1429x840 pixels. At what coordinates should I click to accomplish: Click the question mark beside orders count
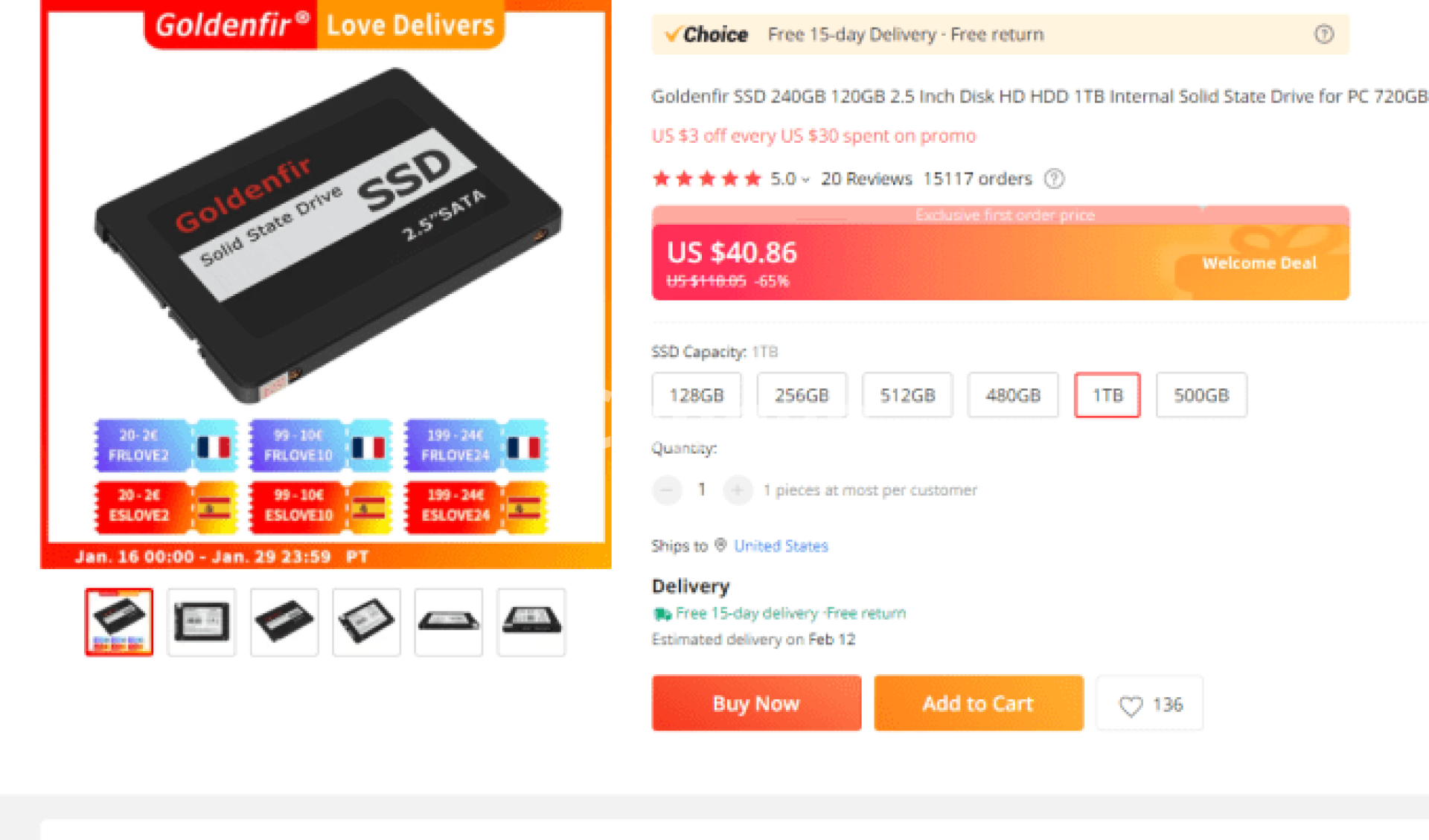pyautogui.click(x=1054, y=179)
